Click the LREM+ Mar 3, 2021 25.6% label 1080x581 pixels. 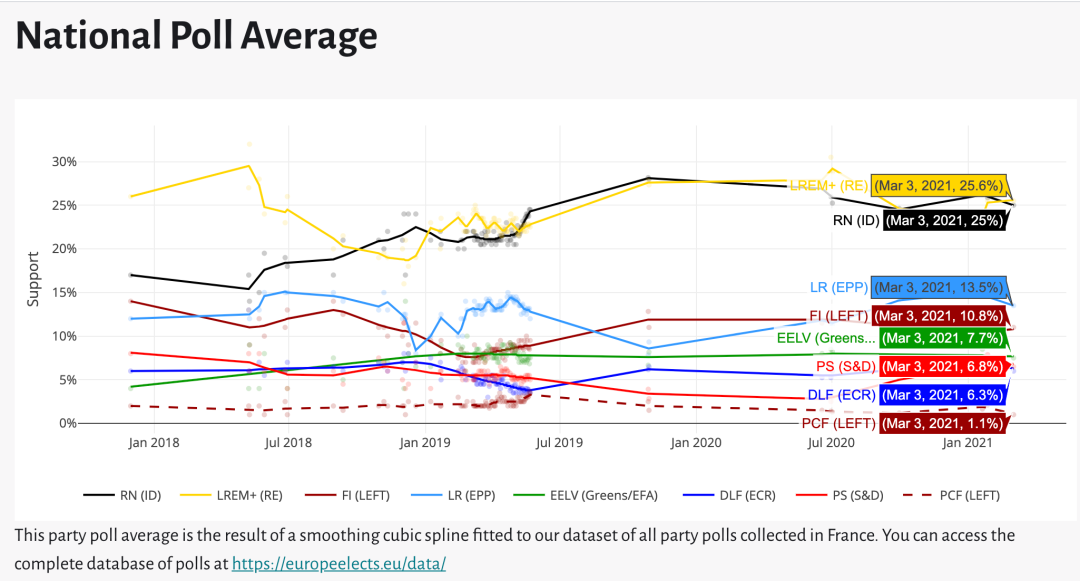pos(938,186)
